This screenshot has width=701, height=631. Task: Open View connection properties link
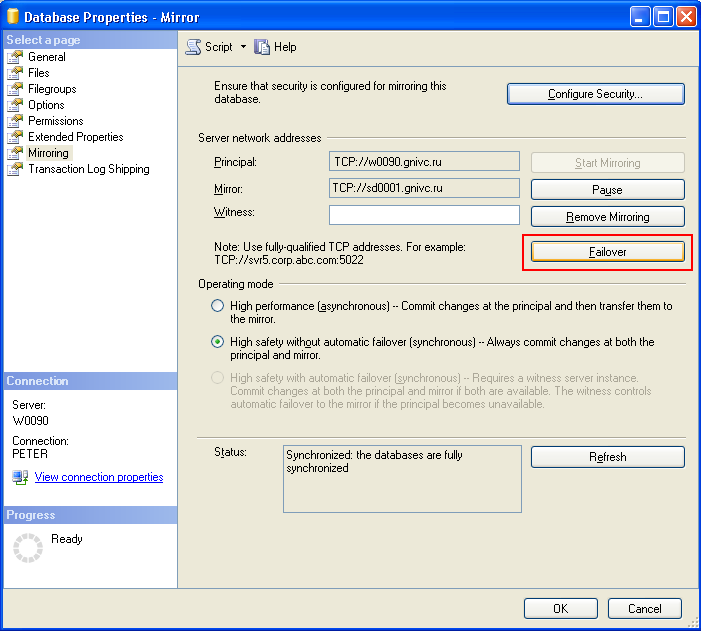[99, 477]
